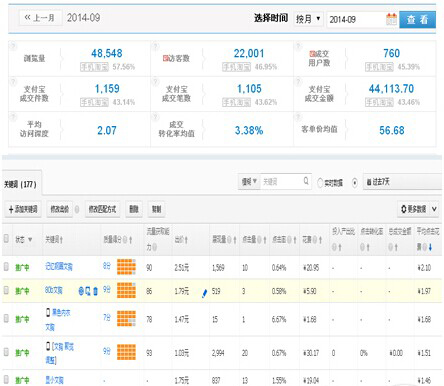The image size is (444, 386).
Task: Sort by 平均点击花费 blue down arrow
Action: point(430,247)
